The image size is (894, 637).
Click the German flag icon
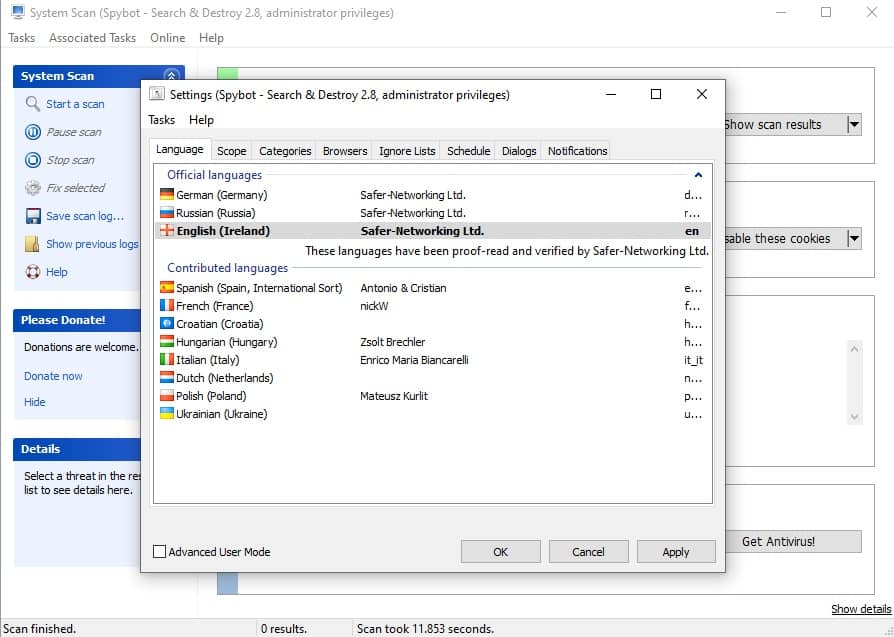[166, 194]
